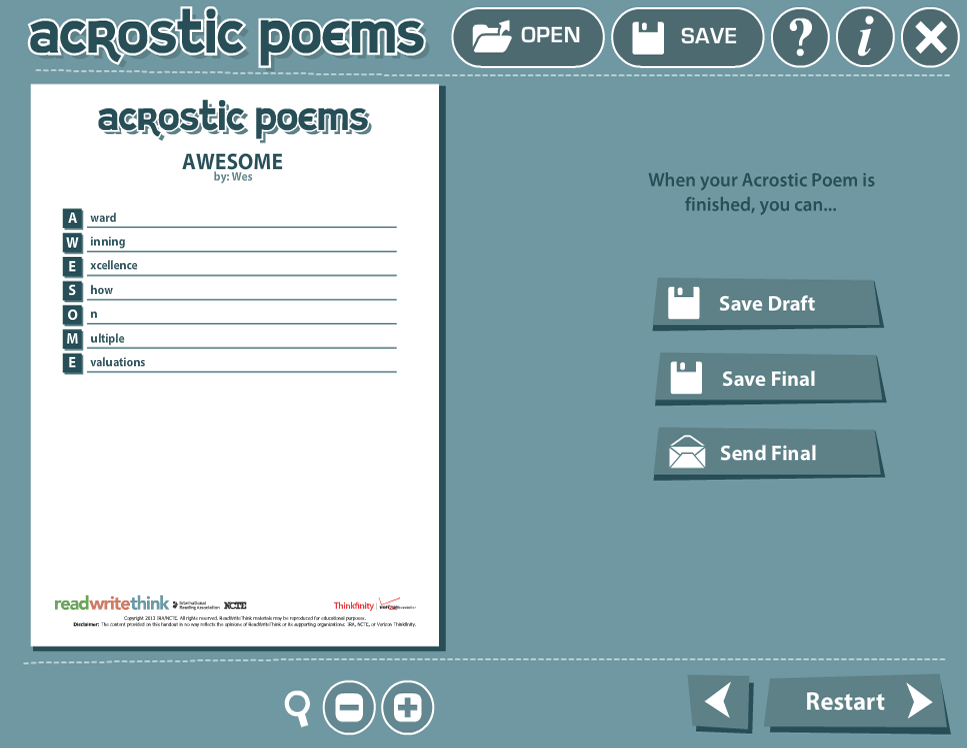This screenshot has height=748, width=967.
Task: Click the magnifying glass icon
Action: (x=298, y=707)
